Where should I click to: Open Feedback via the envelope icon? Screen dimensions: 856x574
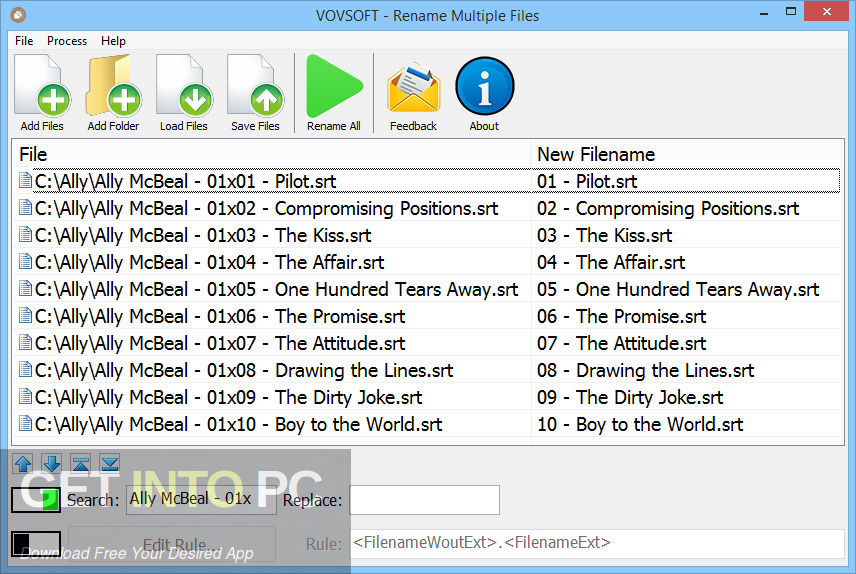click(x=413, y=88)
